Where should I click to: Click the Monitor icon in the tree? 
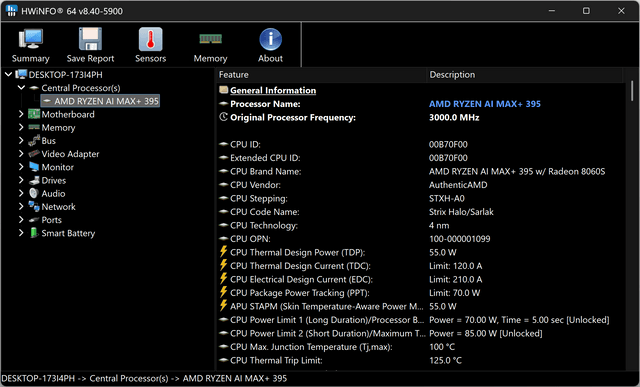34,167
